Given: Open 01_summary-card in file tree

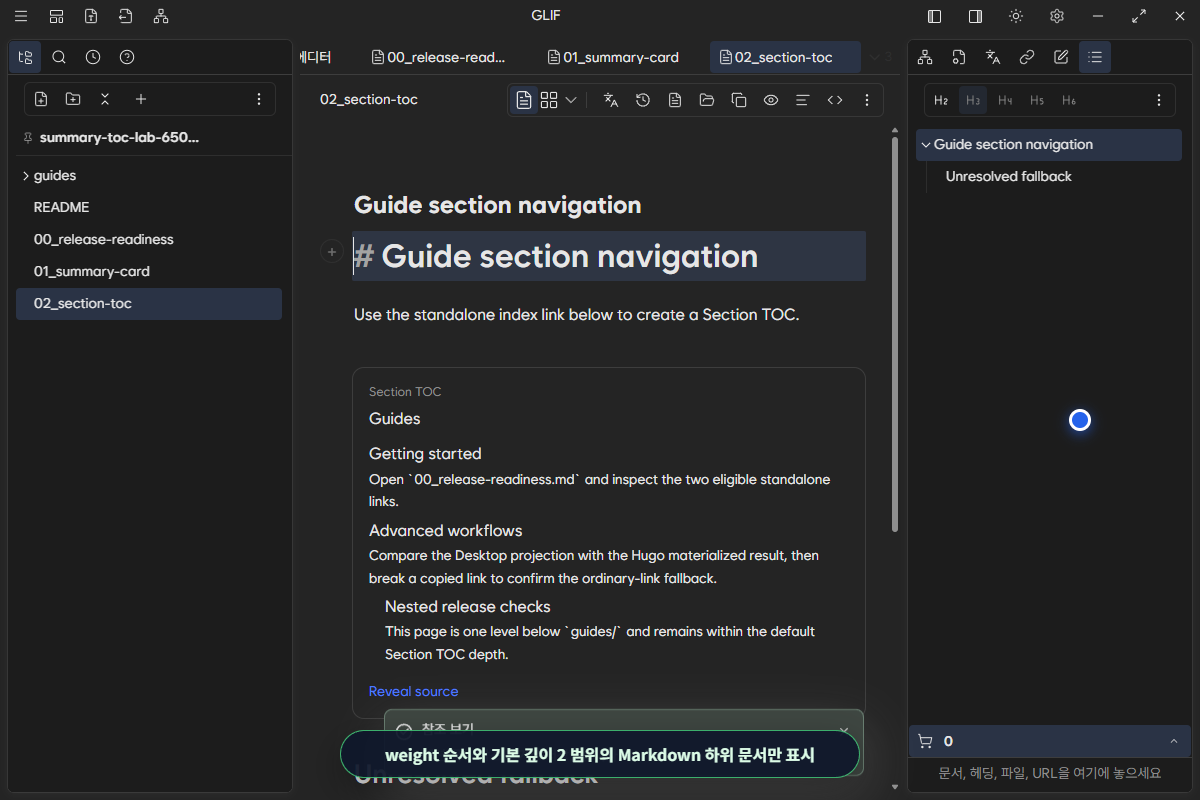Looking at the screenshot, I should coord(149,271).
